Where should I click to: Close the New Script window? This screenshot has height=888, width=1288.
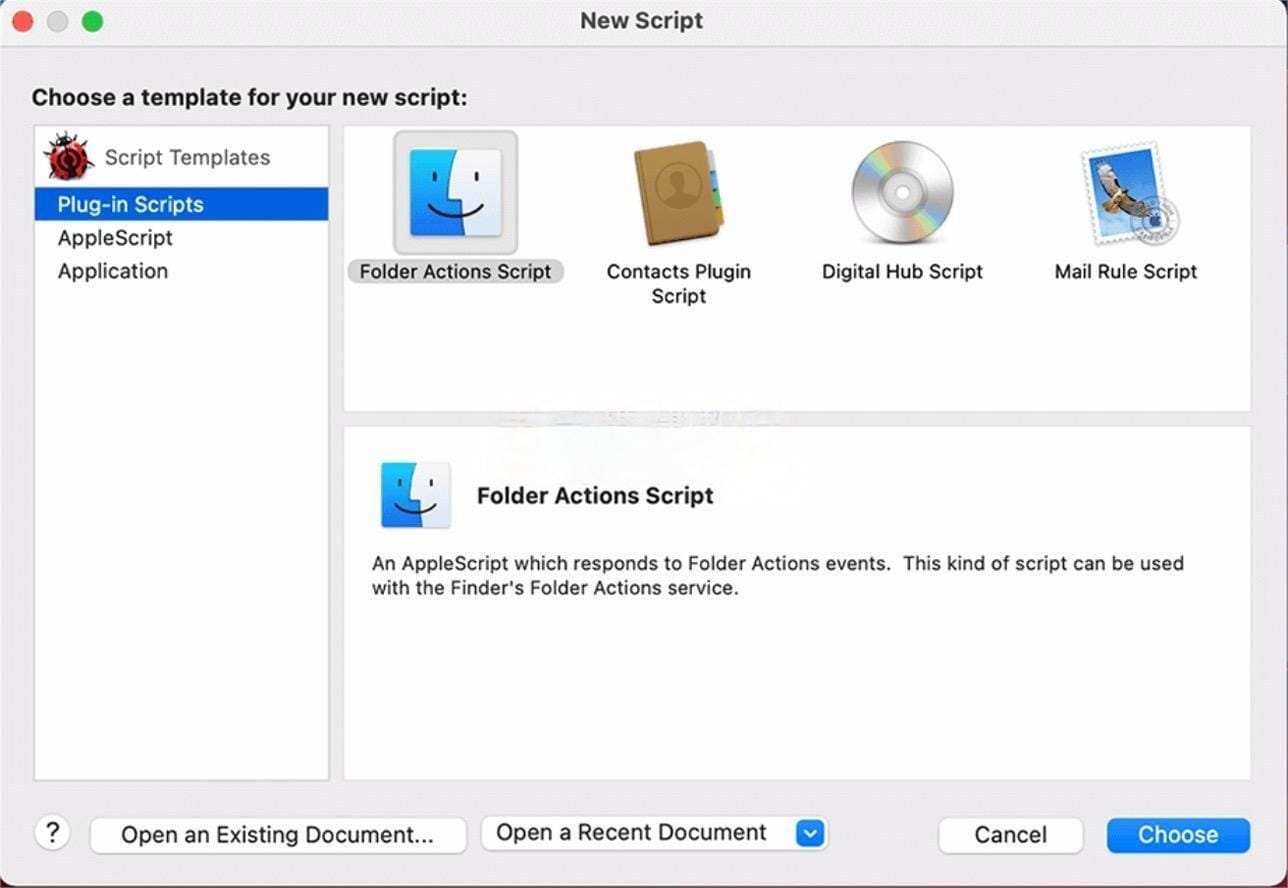[x=22, y=21]
